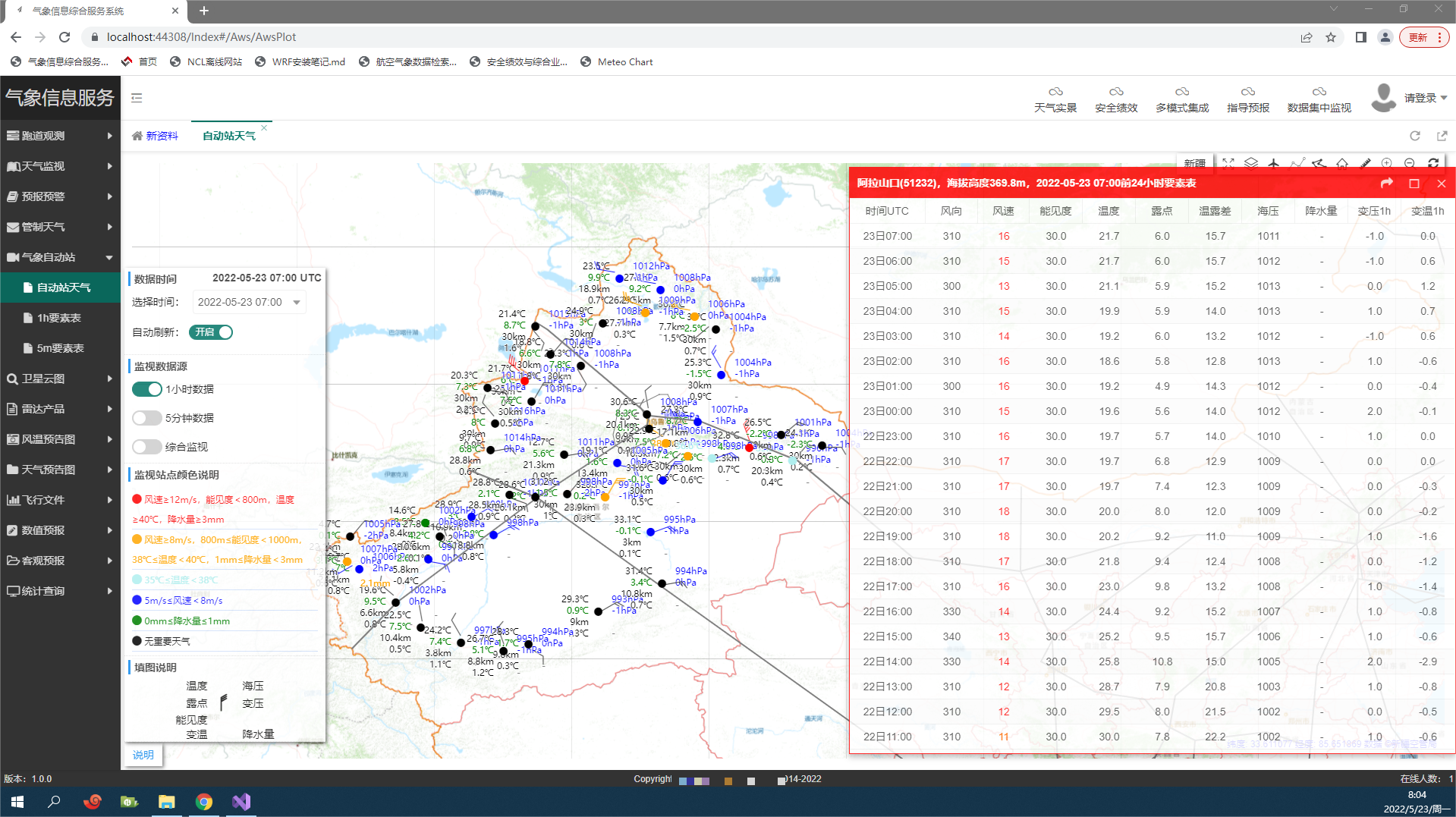Viewport: 1456px width, 817px height.
Task: Click the map home extent icon
Action: pos(1342,162)
